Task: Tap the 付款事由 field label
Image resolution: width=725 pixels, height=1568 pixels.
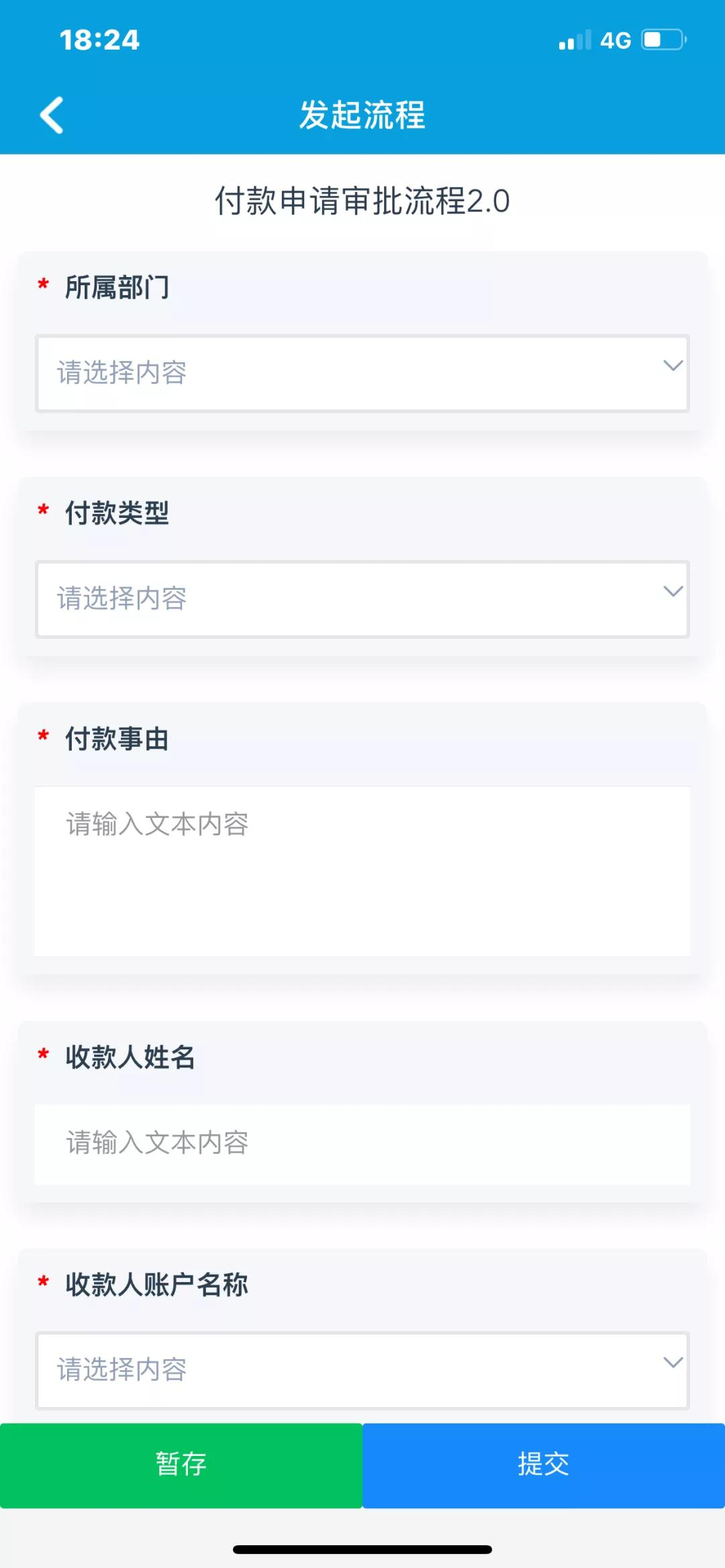Action: coord(117,739)
